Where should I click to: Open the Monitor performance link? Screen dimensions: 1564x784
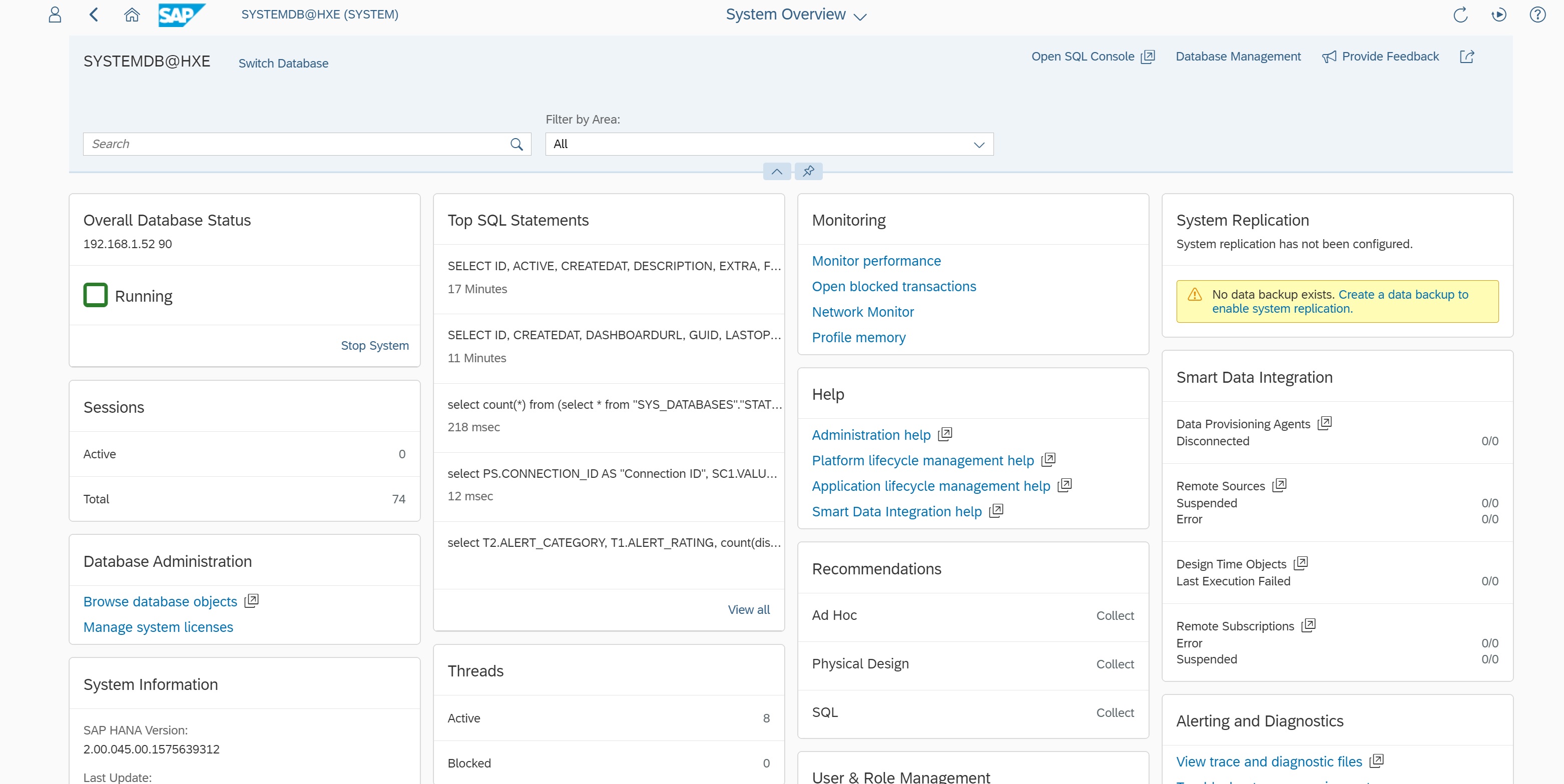[875, 261]
